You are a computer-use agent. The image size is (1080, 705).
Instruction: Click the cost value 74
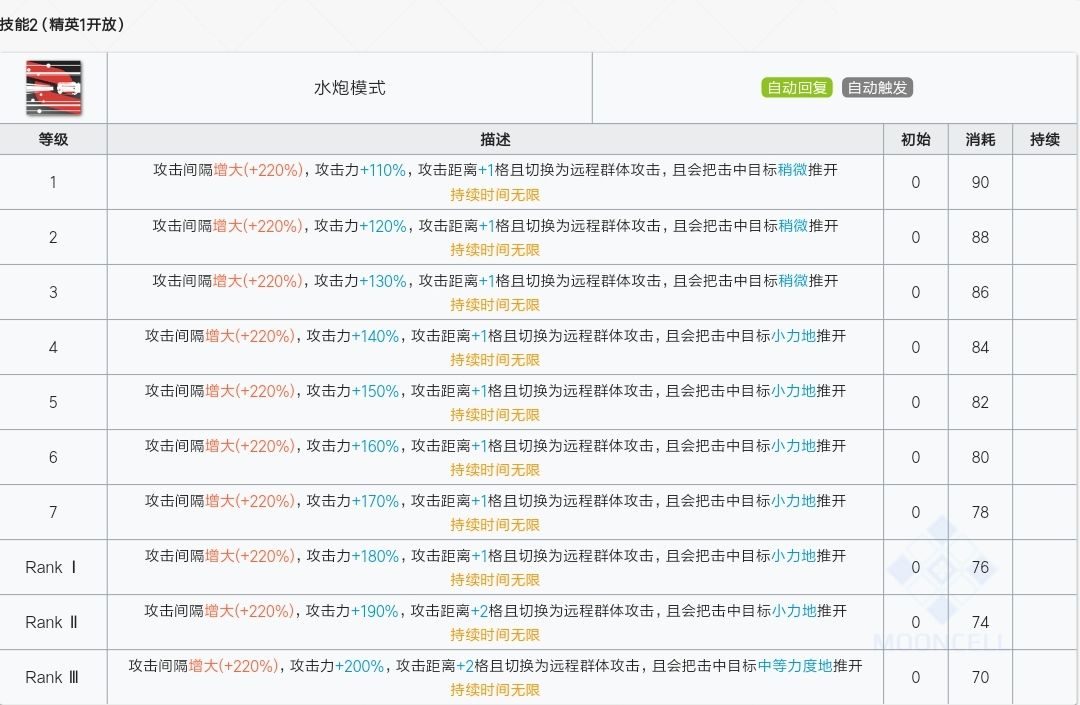[x=980, y=622]
